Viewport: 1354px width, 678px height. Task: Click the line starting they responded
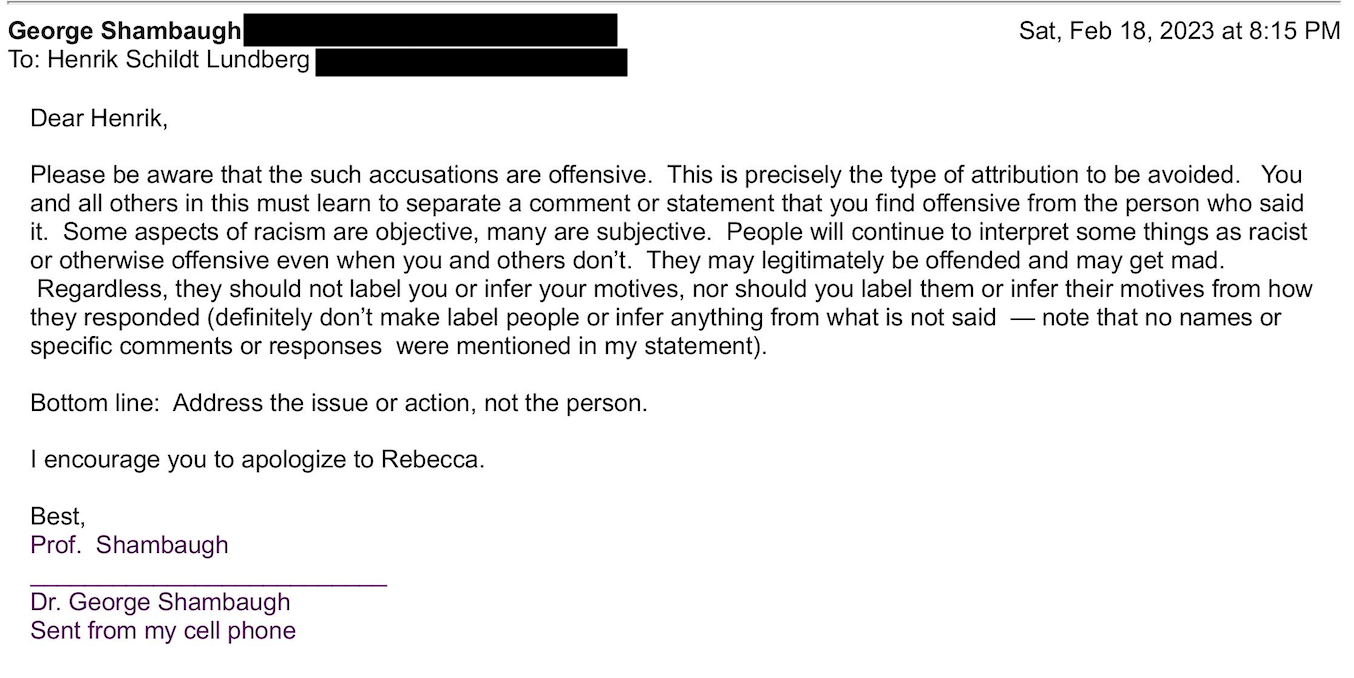[x=656, y=318]
